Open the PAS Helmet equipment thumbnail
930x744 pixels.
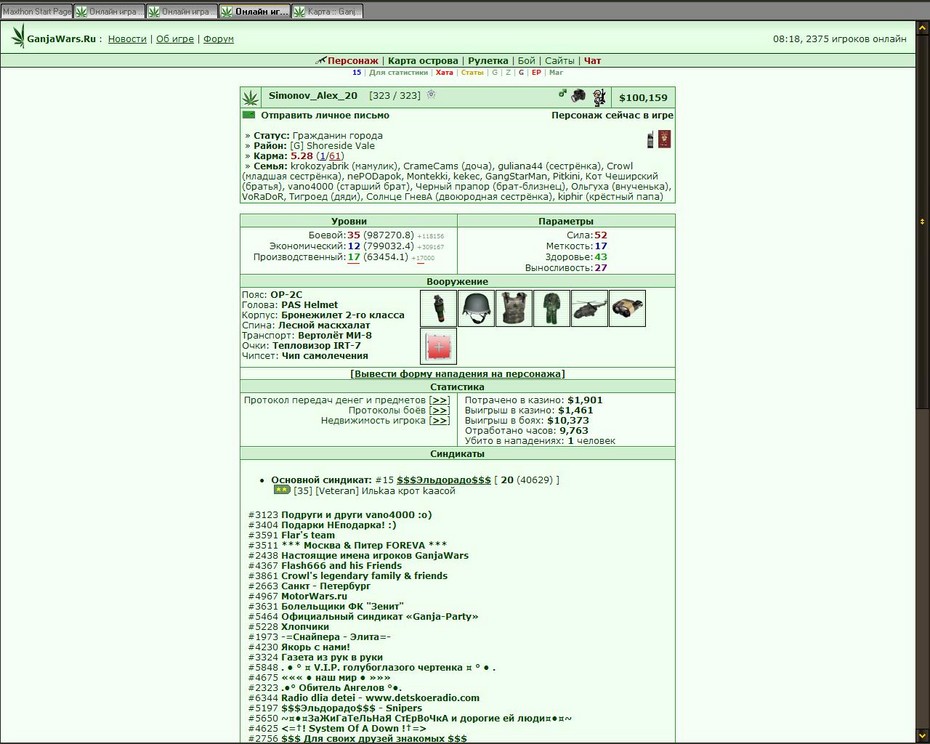point(476,308)
